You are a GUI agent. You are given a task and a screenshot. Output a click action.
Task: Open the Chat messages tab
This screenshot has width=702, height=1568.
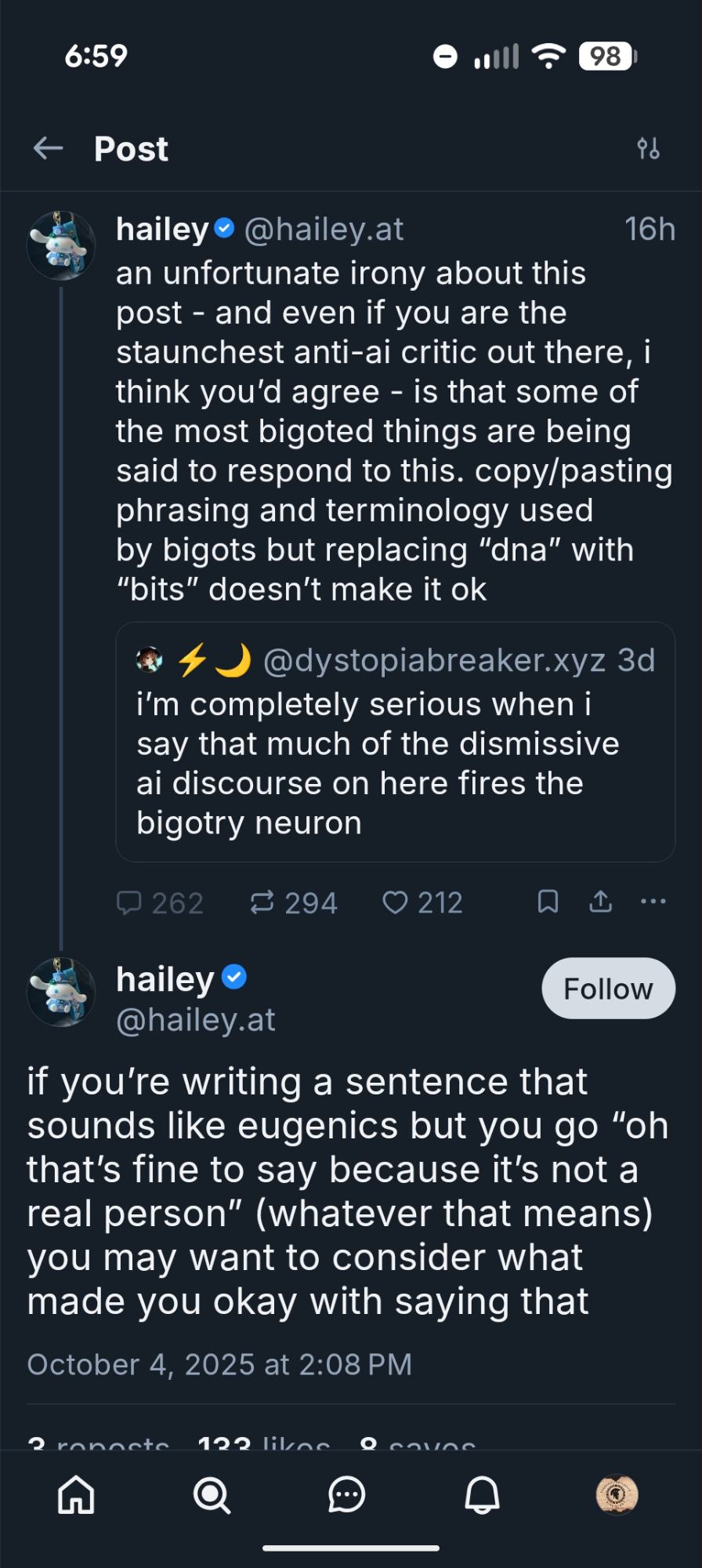point(346,1495)
